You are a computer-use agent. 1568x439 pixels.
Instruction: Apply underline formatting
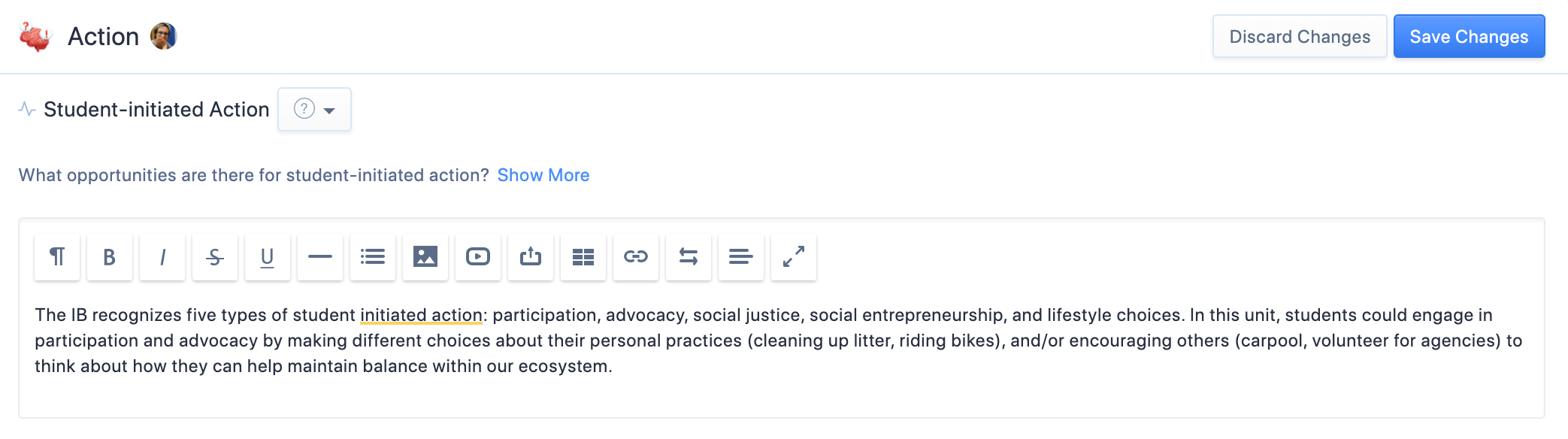268,257
